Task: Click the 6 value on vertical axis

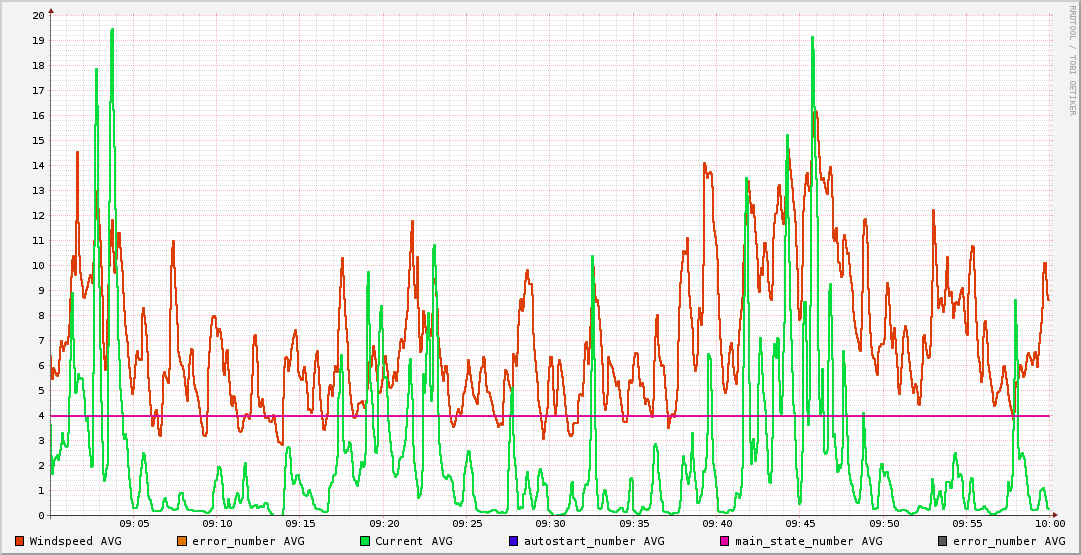Action: tap(41, 365)
